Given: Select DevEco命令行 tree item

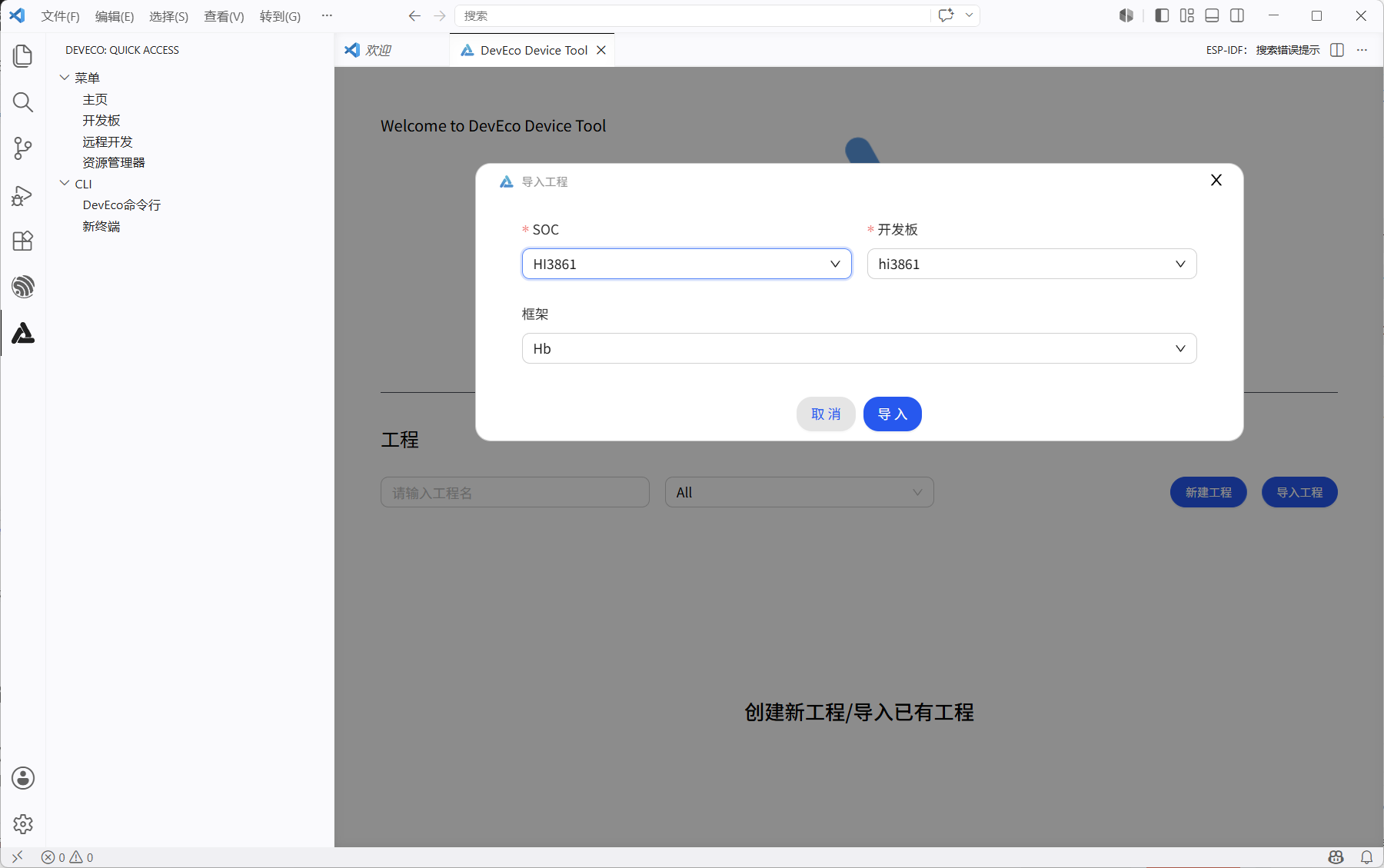Looking at the screenshot, I should (x=121, y=205).
